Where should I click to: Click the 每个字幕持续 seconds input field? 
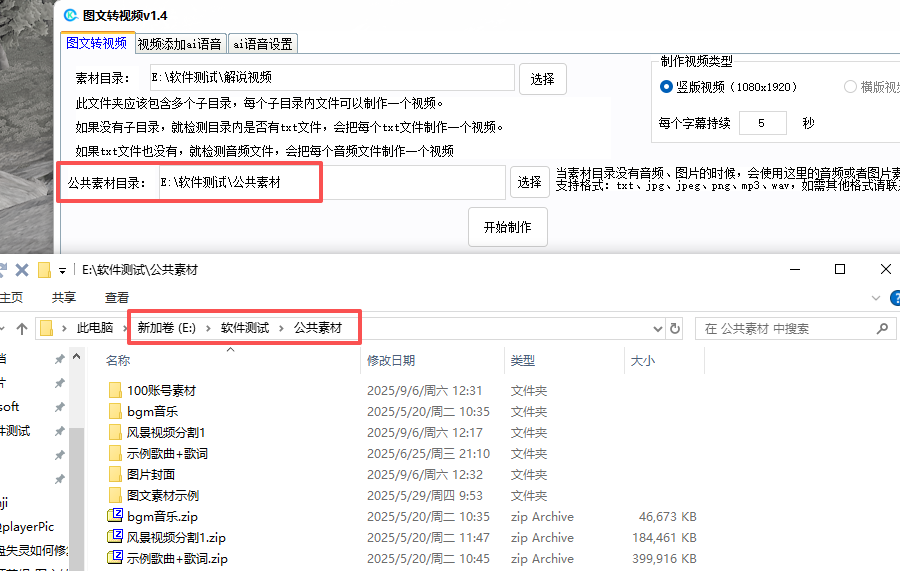[764, 123]
